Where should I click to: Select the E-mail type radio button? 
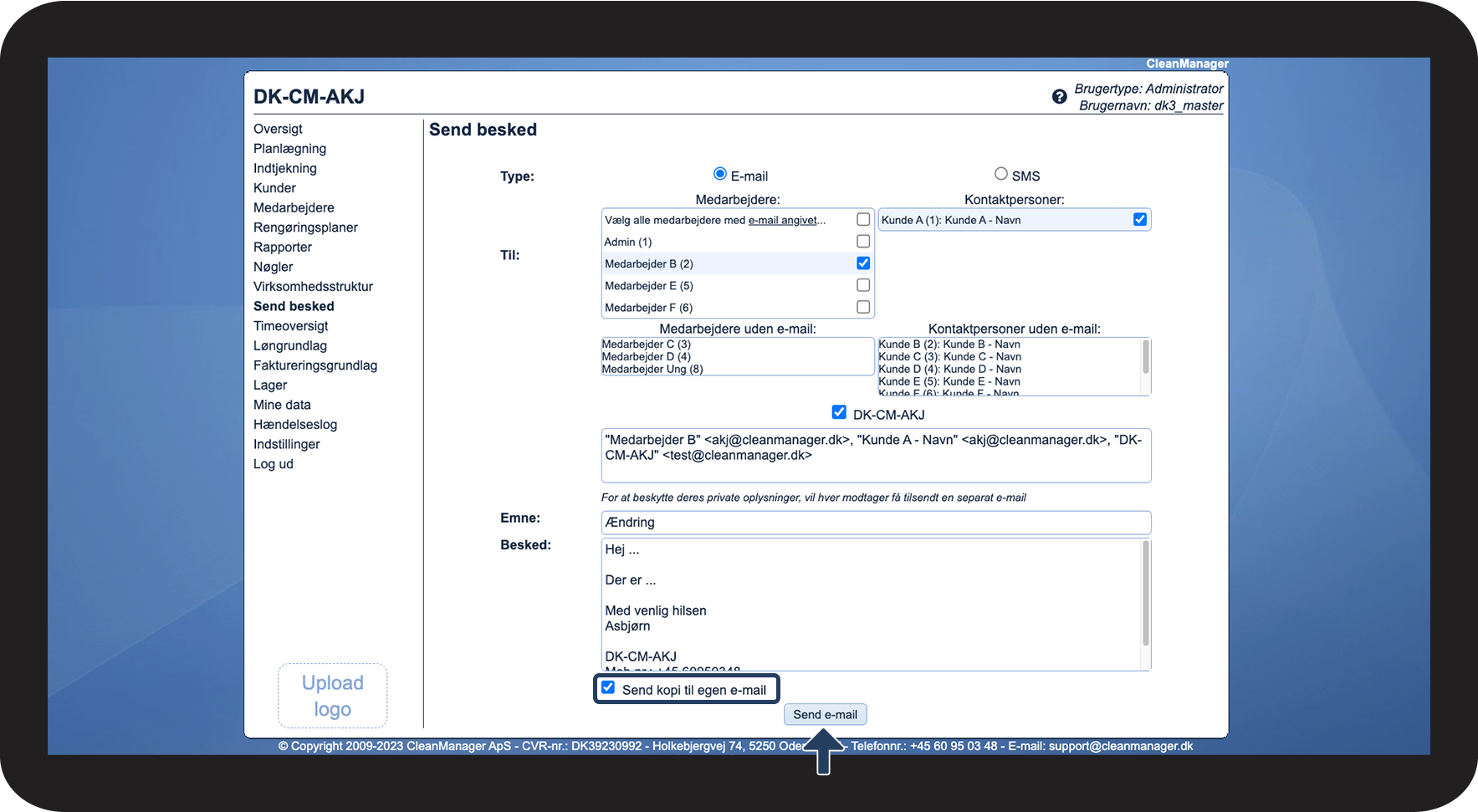tap(719, 174)
